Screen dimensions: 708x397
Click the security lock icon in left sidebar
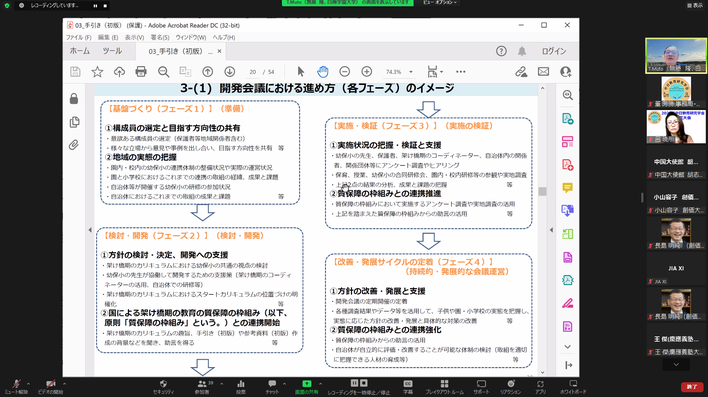pos(74,98)
